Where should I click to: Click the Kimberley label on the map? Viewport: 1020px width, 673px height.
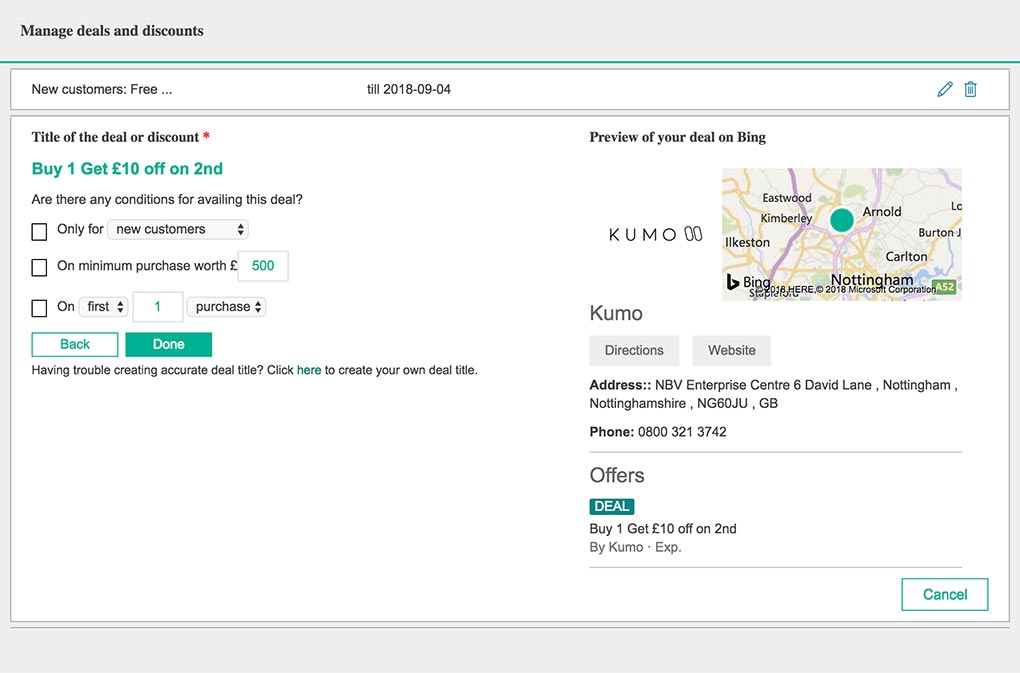[786, 218]
